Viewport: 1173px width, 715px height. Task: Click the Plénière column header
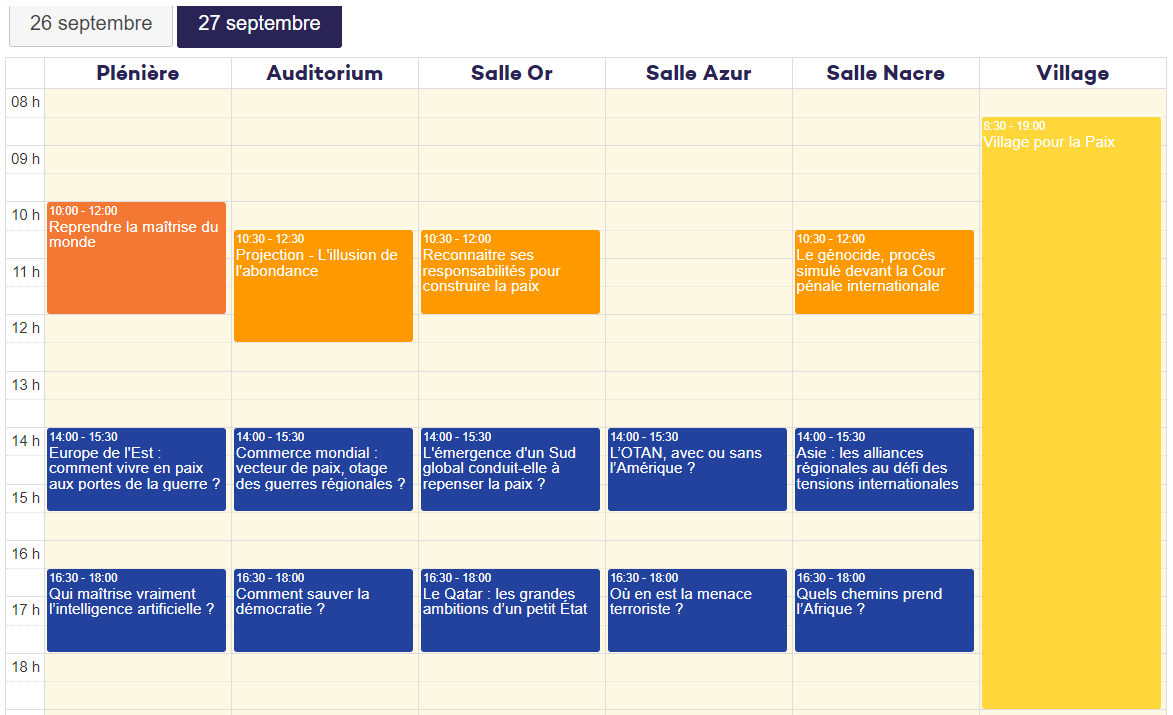(x=138, y=73)
